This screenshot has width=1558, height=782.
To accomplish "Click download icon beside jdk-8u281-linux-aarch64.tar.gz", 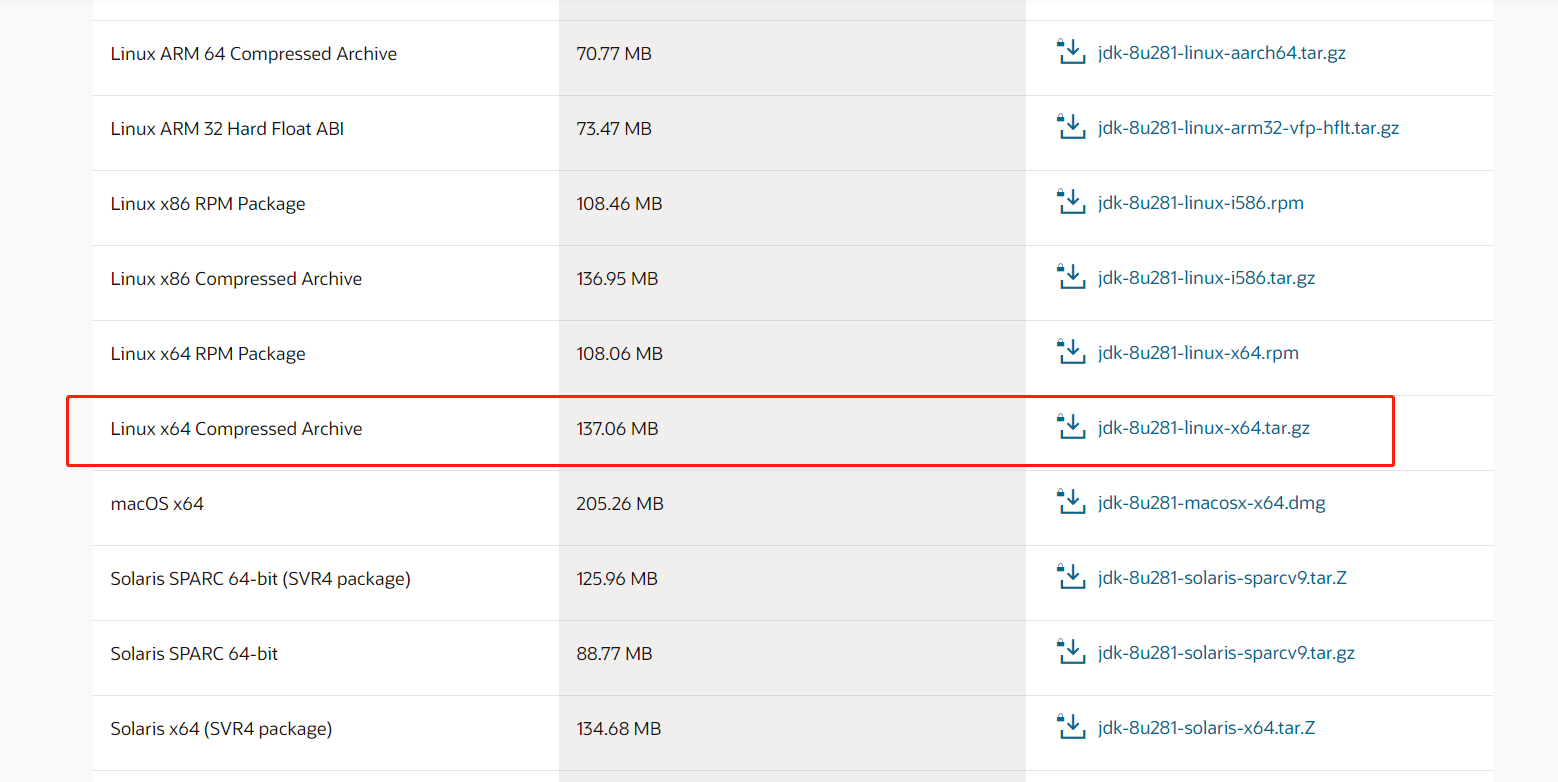I will point(1071,52).
